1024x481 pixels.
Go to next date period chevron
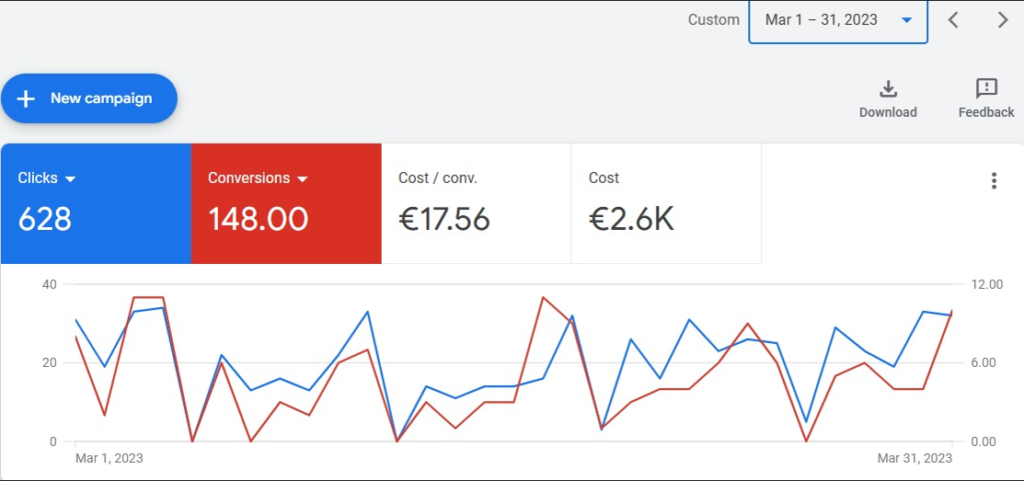pyautogui.click(x=1003, y=20)
